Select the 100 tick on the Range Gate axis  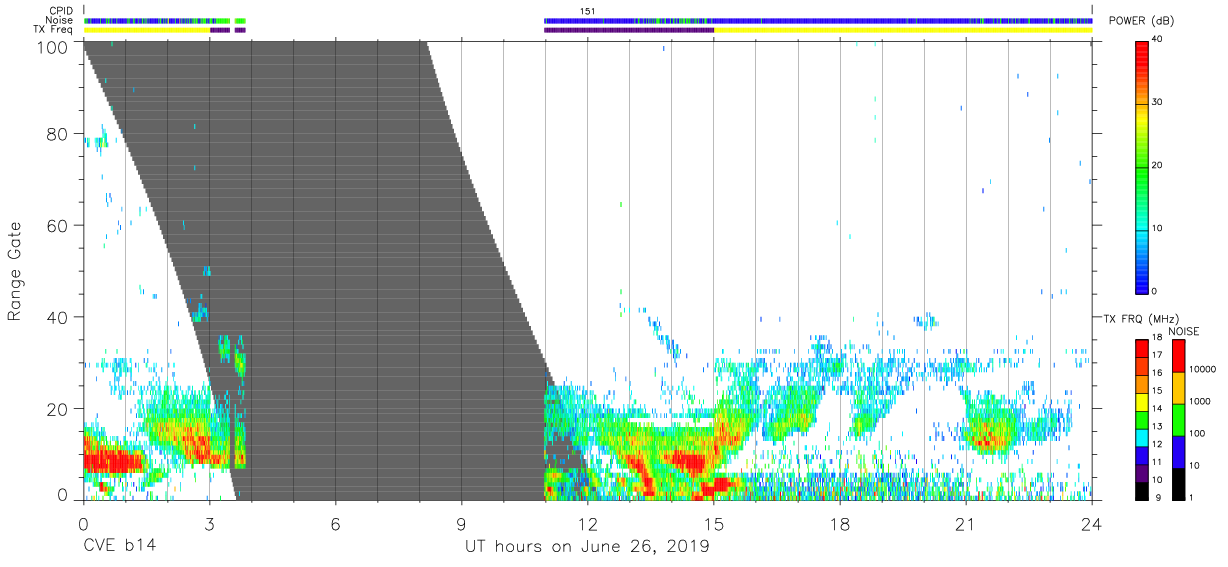(52, 46)
